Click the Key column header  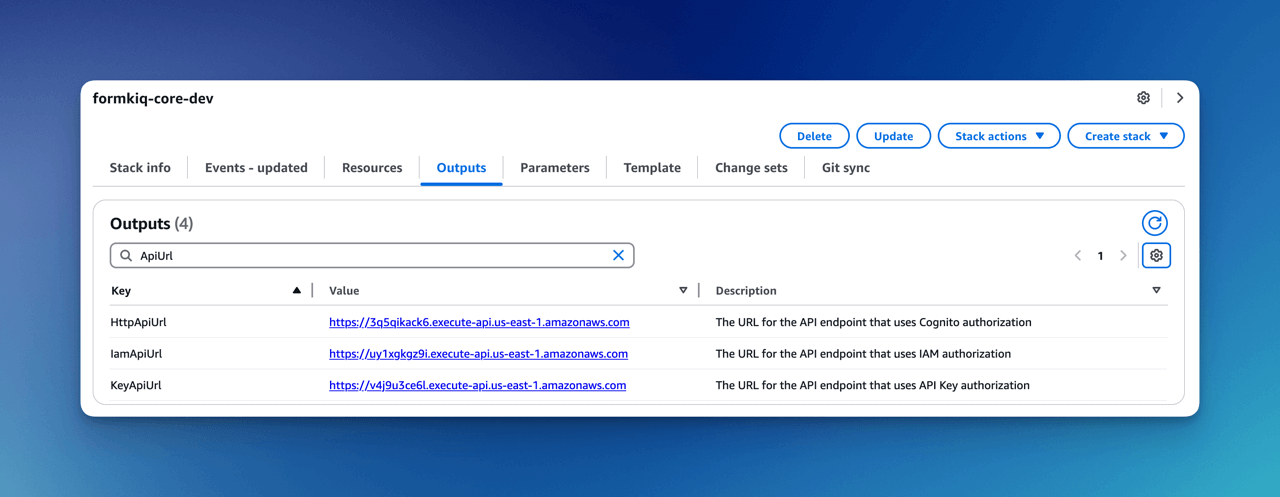coord(120,290)
